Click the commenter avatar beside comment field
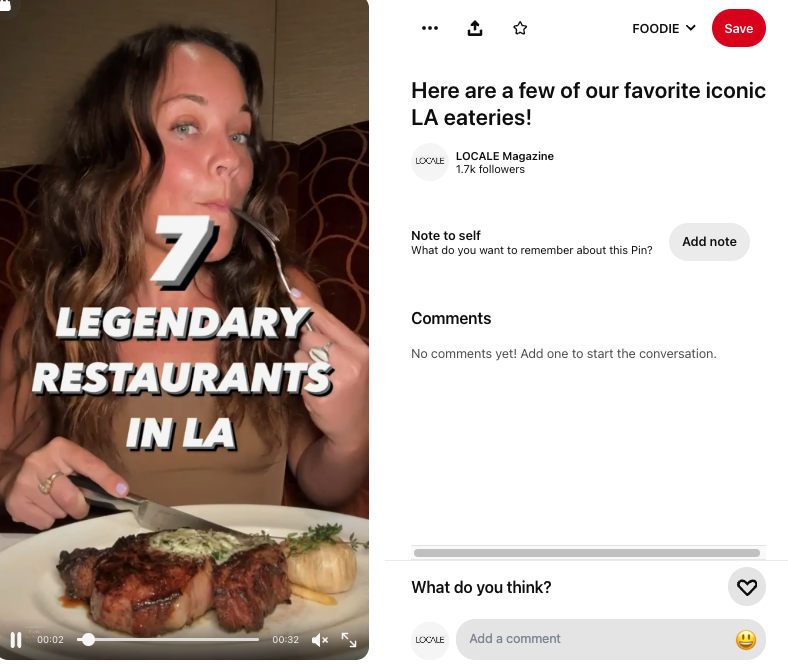The height and width of the screenshot is (664, 788). (x=430, y=640)
